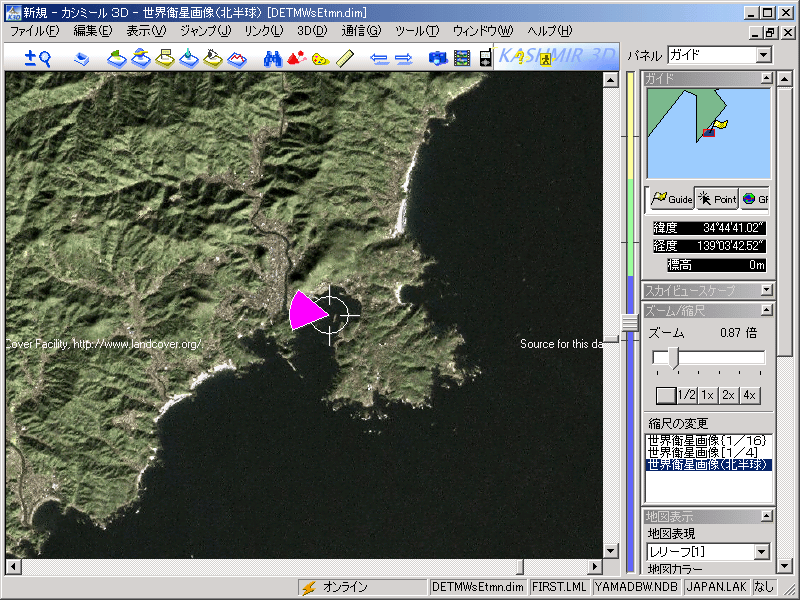Click the map's horizontal scrollbar right arrow
800x600 pixels.
(594, 566)
